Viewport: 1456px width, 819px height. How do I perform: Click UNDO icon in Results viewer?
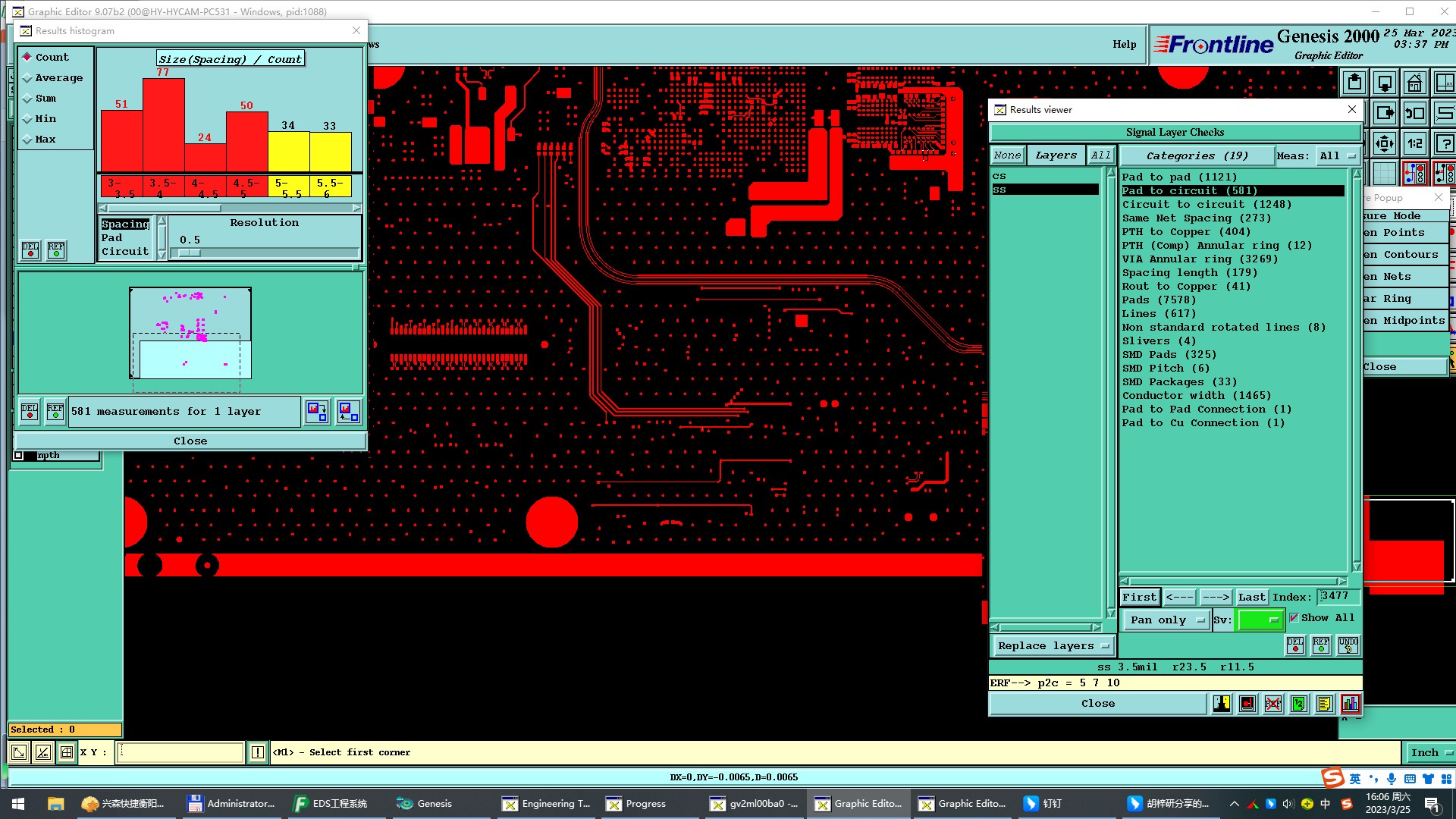[1348, 645]
